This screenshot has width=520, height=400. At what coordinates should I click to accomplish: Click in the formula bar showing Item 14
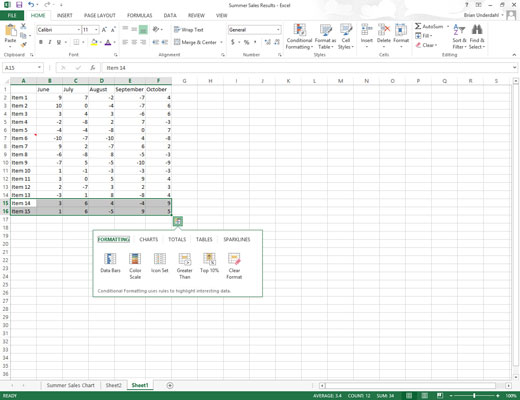(x=307, y=68)
